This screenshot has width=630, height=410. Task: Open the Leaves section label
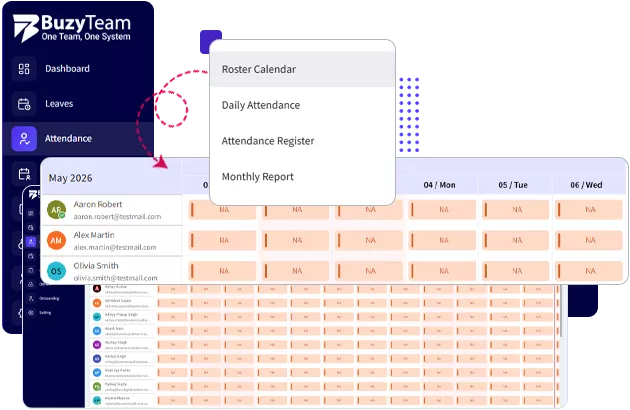tap(59, 104)
